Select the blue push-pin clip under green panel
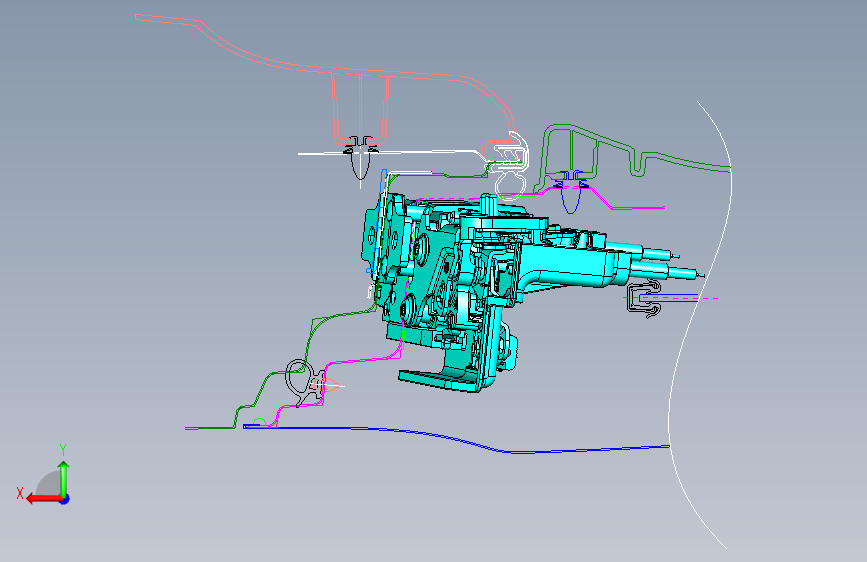The image size is (867, 562). click(x=571, y=191)
